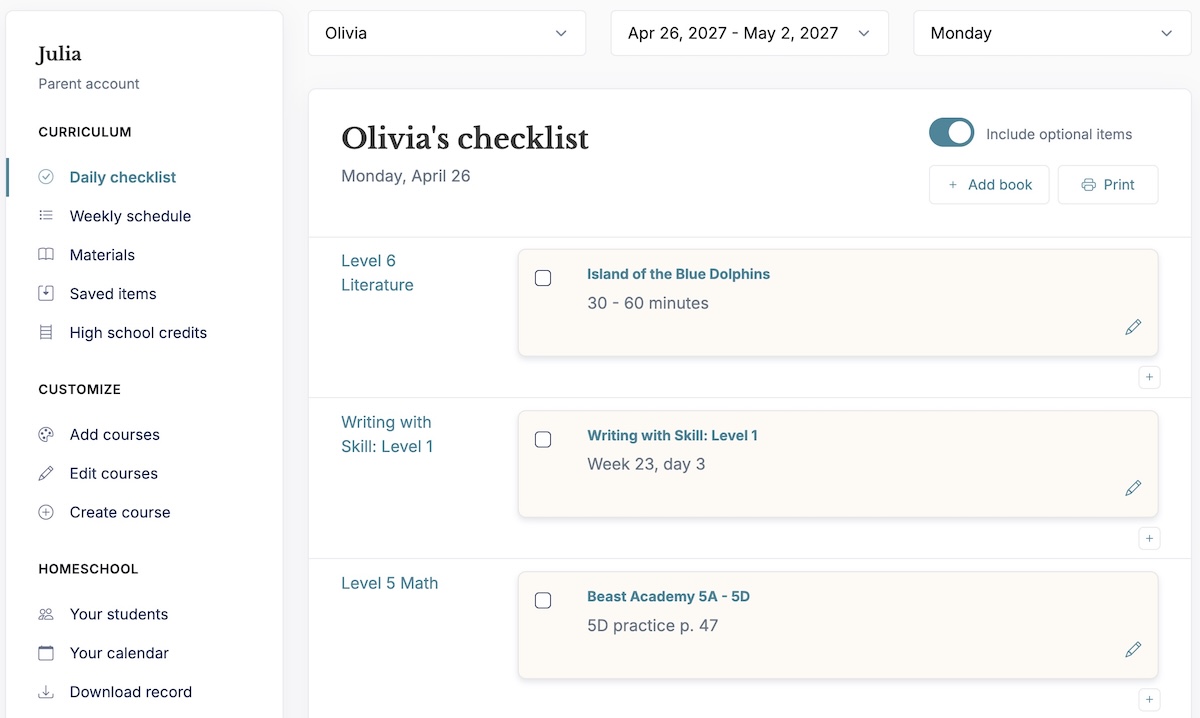This screenshot has height=718, width=1200.
Task: Click the Weekly schedule list icon
Action: coord(46,216)
